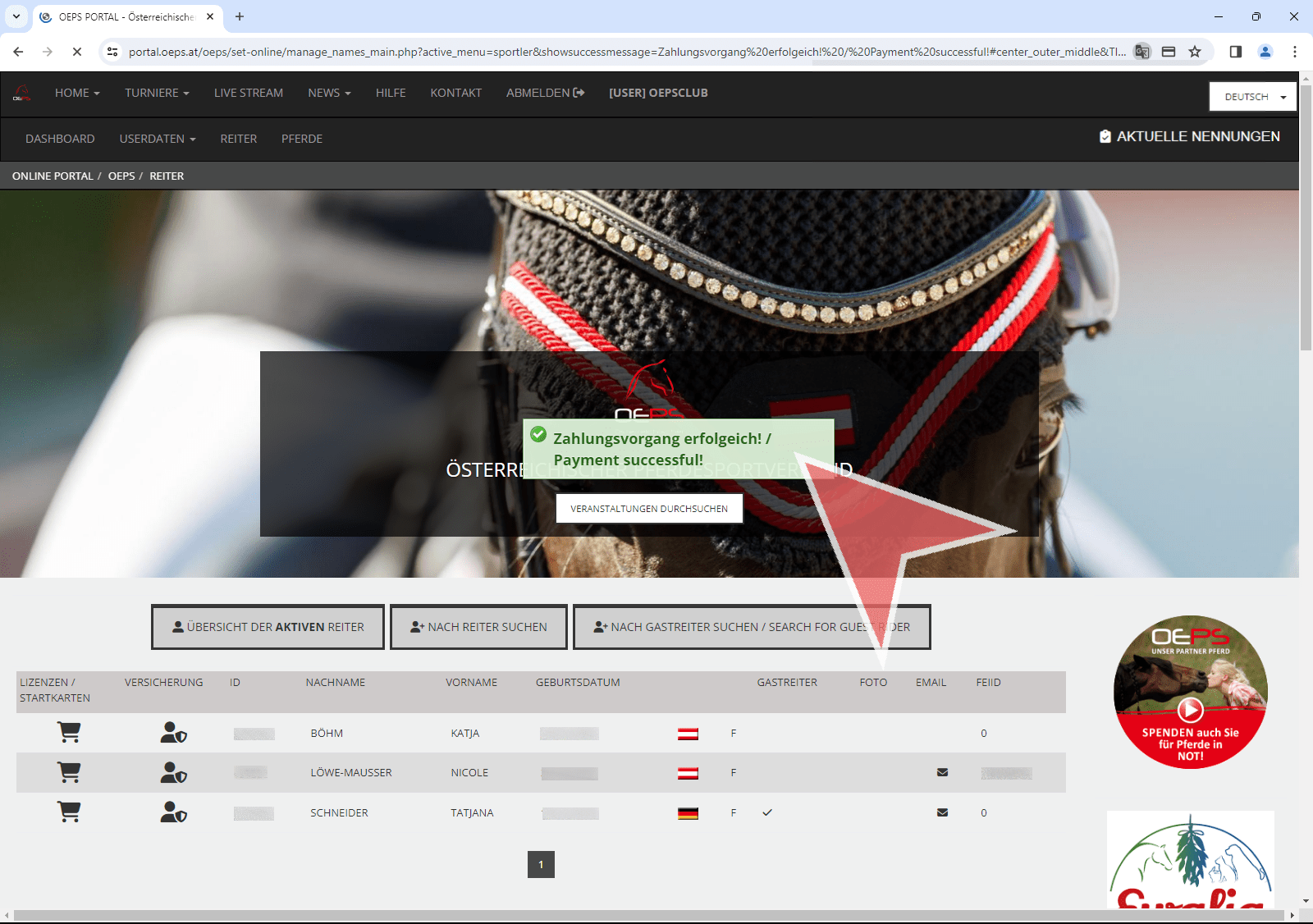1313x924 pixels.
Task: Open insurance icon for Tatjana Schneider
Action: click(x=173, y=812)
